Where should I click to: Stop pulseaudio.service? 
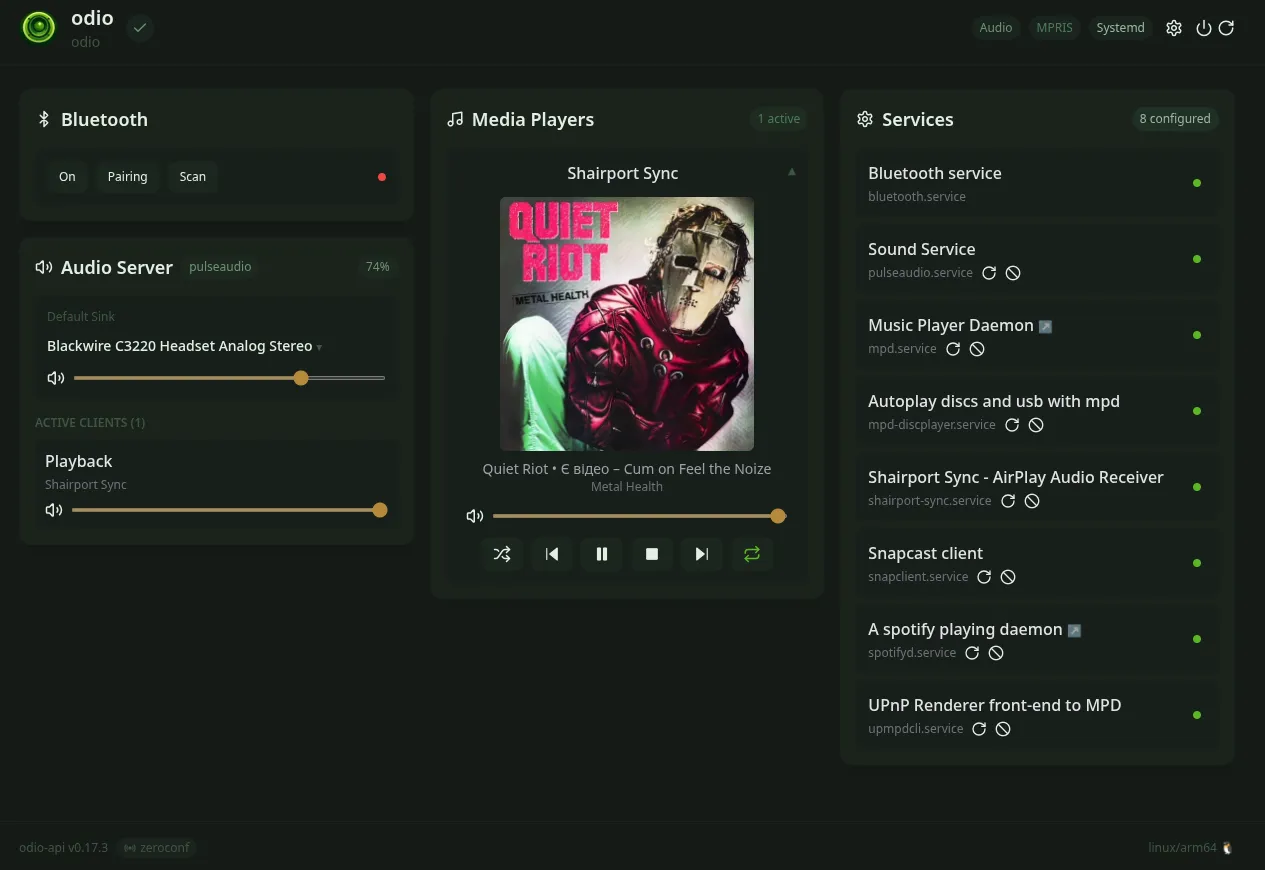(x=1013, y=273)
